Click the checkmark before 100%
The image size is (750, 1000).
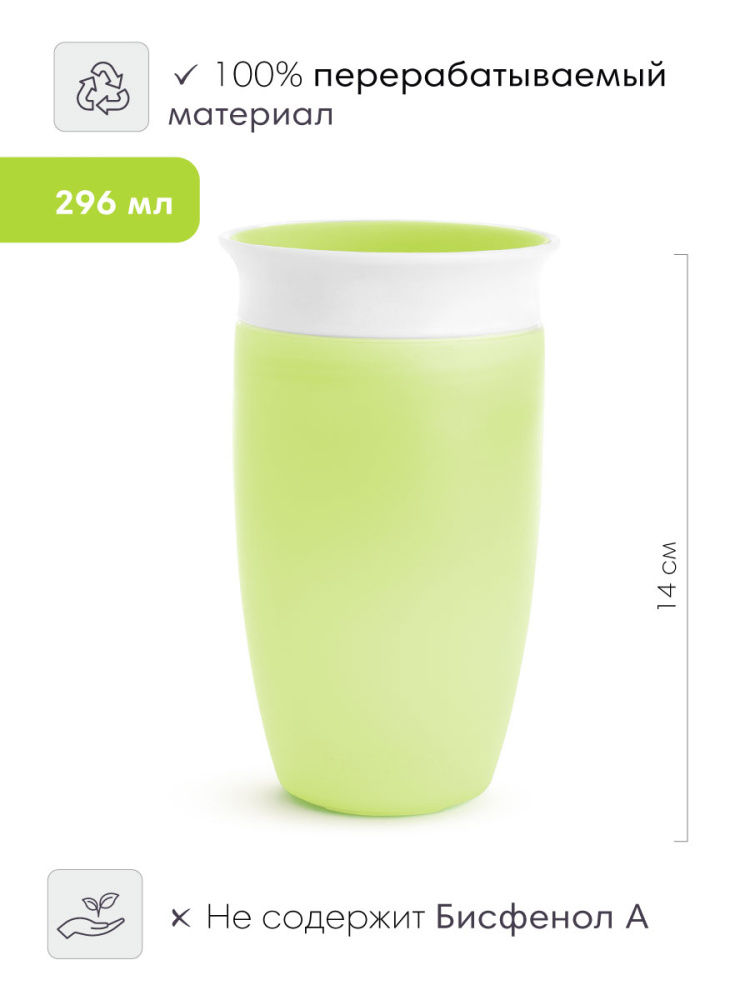point(185,76)
